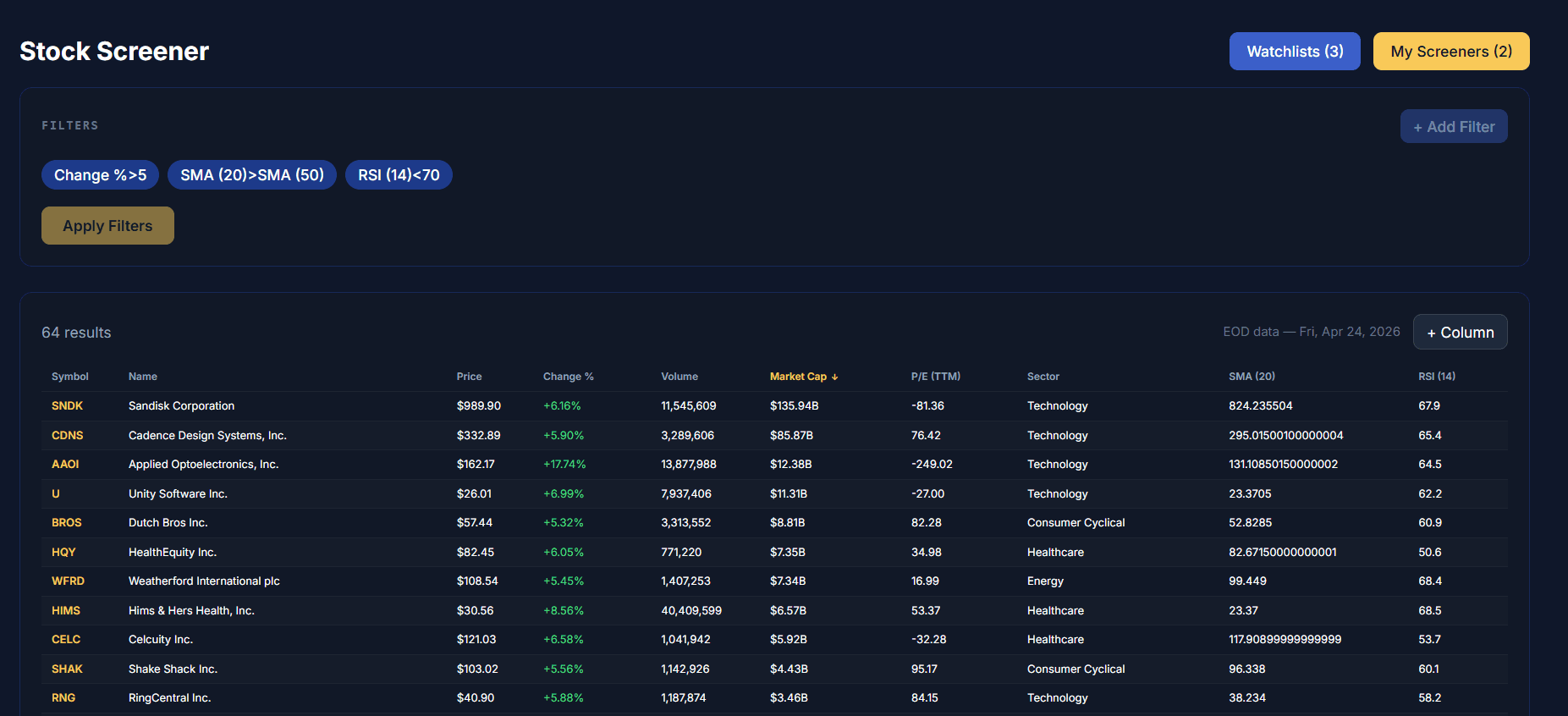Click the +8.56% change value

(564, 611)
